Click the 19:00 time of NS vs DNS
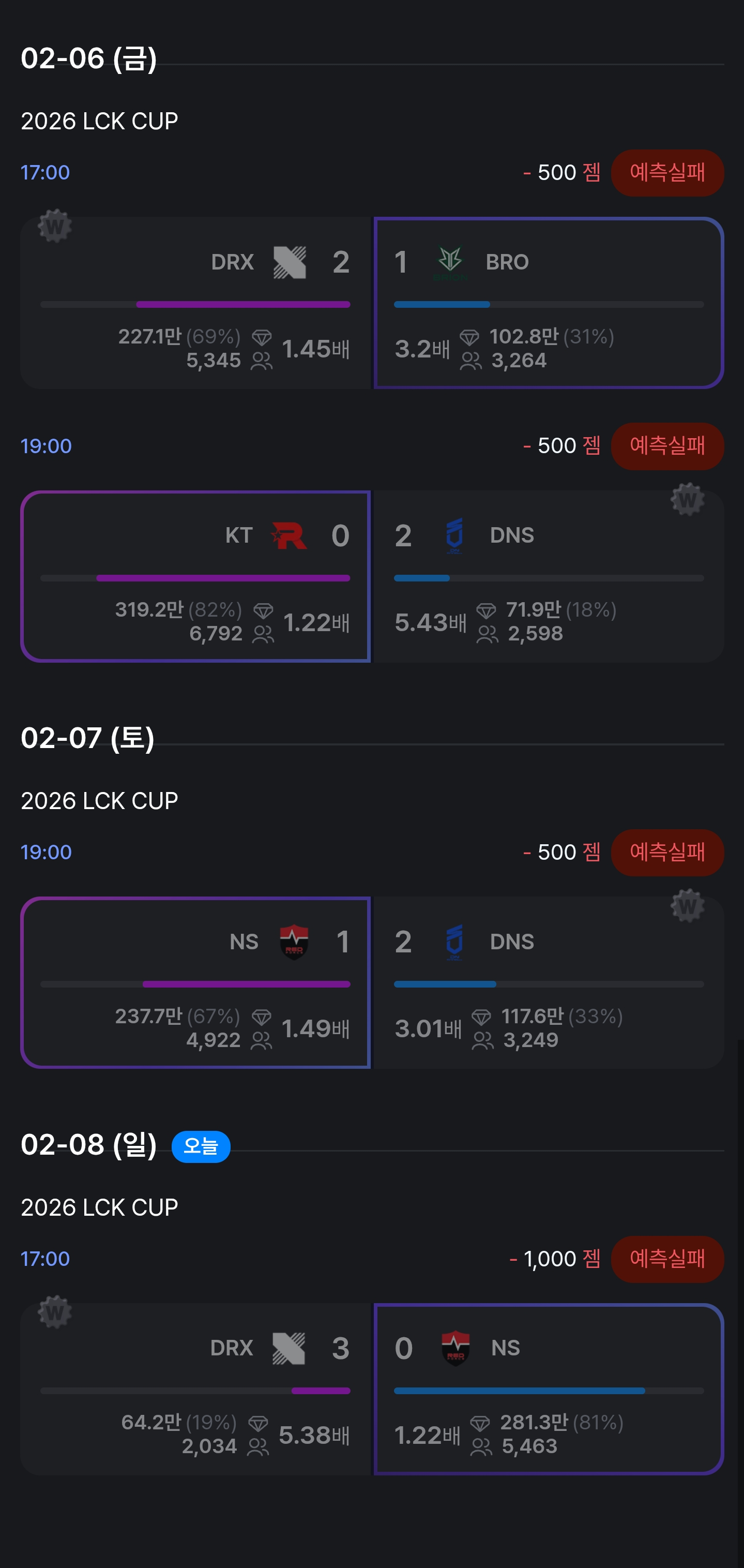Image resolution: width=744 pixels, height=1568 pixels. 46,852
